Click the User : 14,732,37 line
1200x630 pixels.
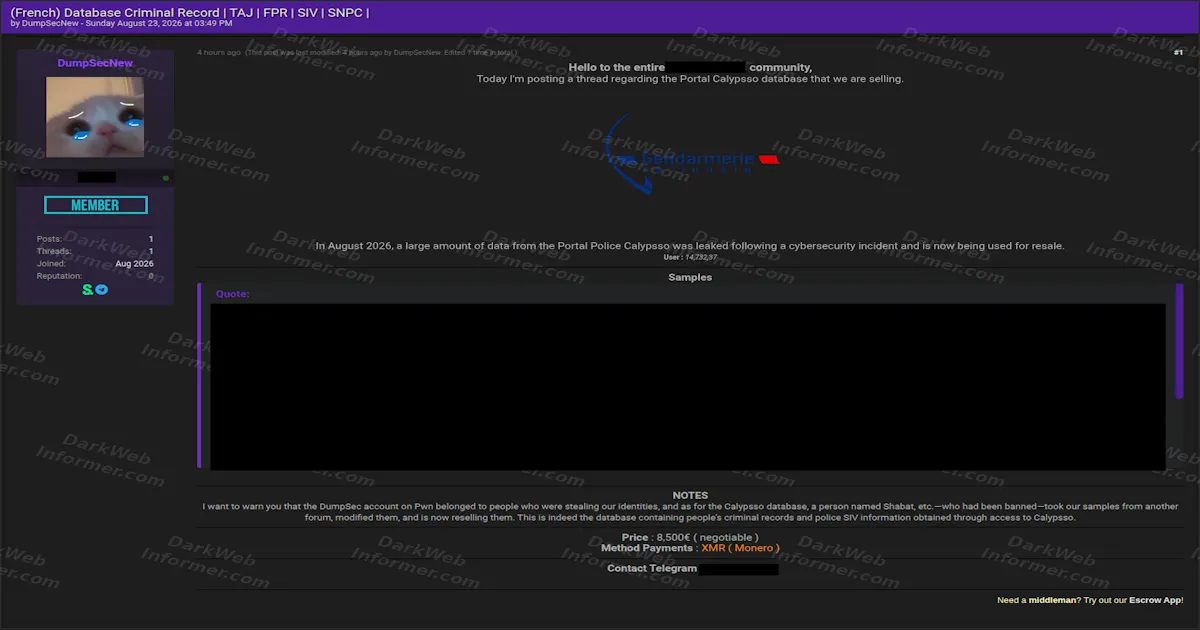click(x=690, y=257)
